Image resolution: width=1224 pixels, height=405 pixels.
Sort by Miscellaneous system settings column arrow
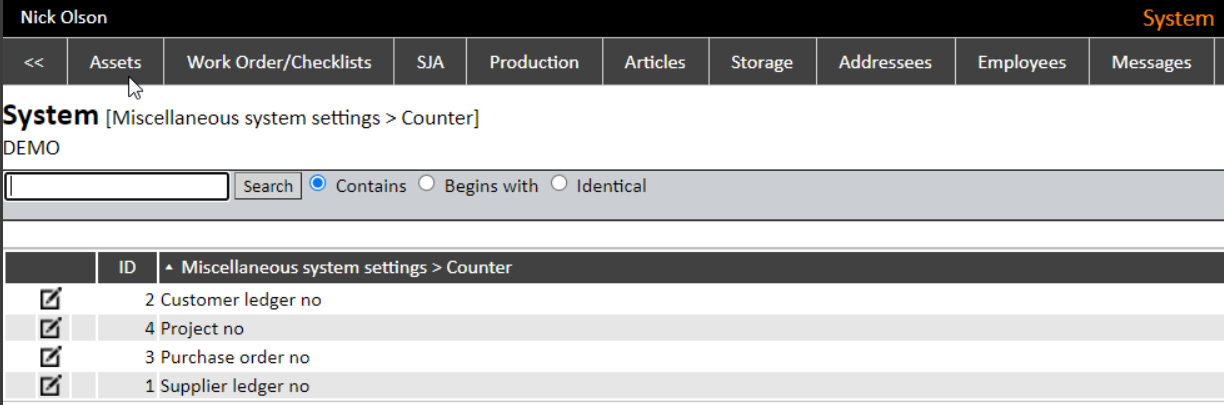click(169, 267)
